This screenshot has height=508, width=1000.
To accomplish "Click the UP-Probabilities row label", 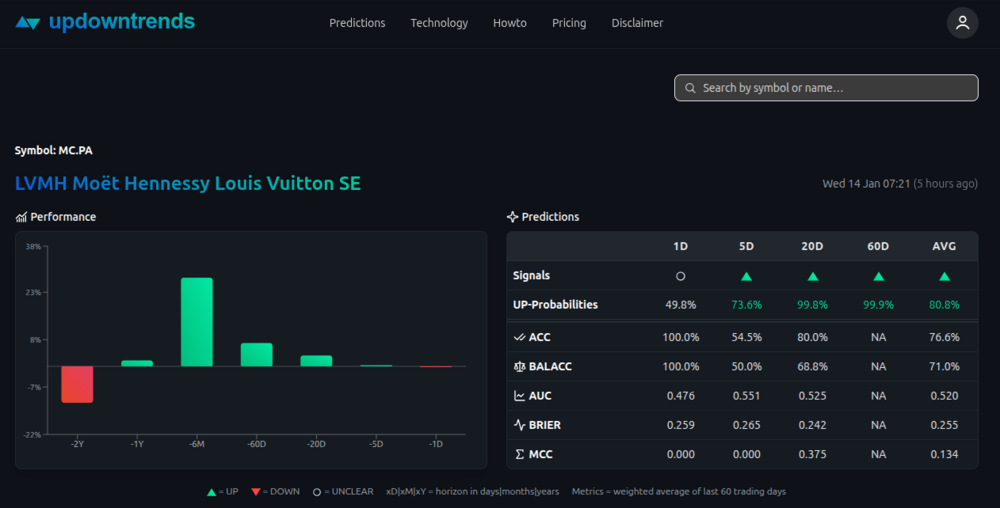I will [x=555, y=305].
